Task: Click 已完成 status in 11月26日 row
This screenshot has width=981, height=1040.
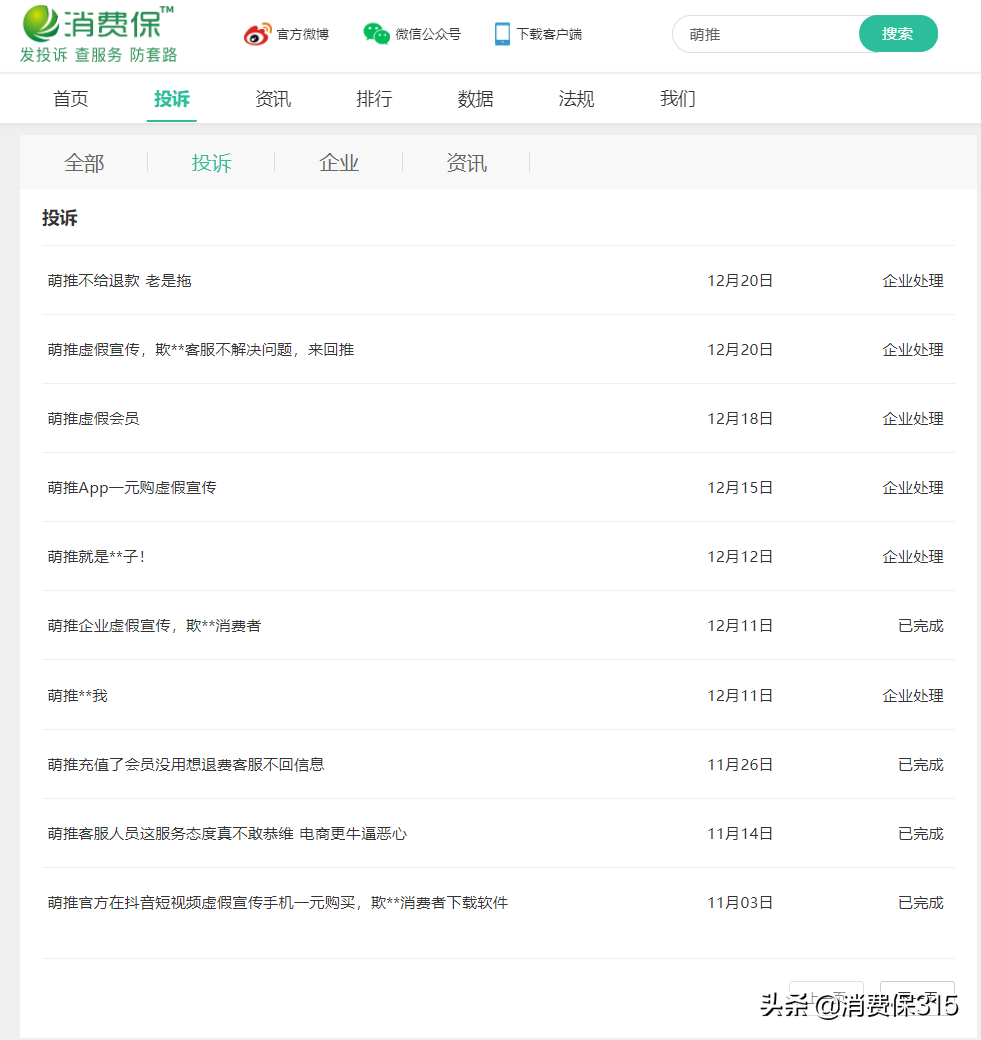Action: [921, 765]
